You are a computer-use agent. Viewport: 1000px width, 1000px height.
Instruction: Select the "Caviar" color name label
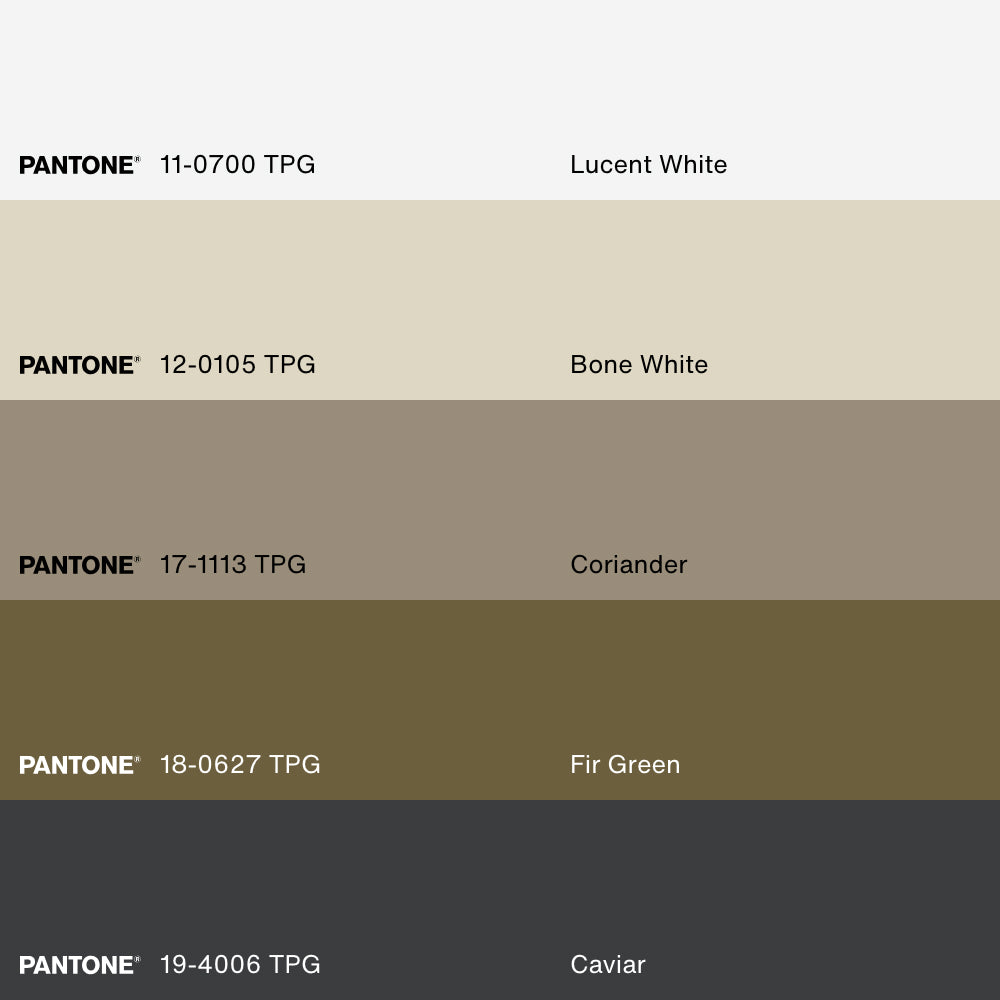pyautogui.click(x=608, y=965)
